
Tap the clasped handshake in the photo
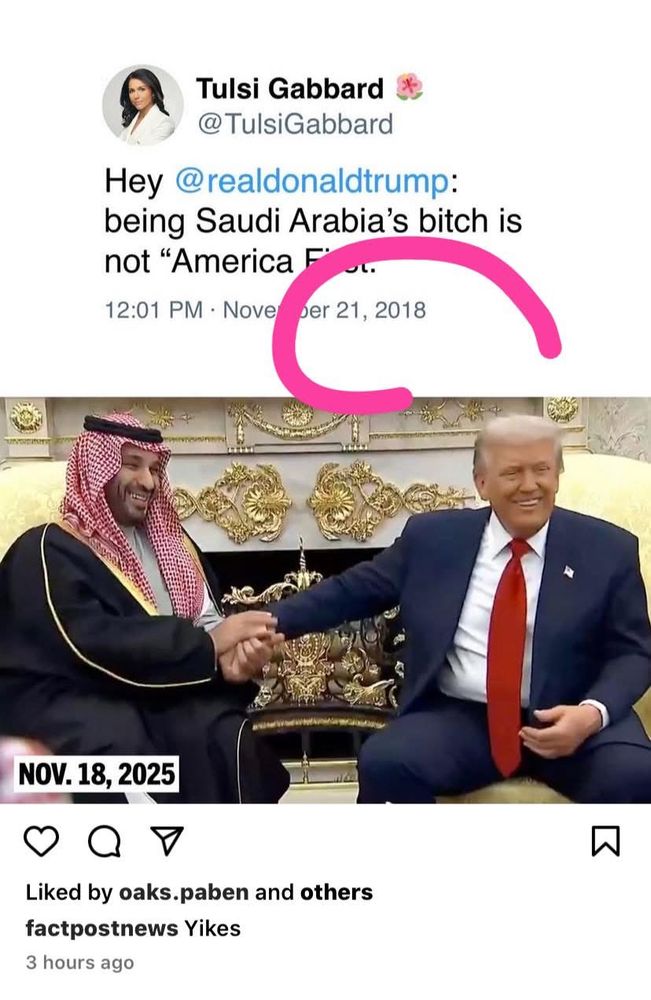[x=247, y=643]
